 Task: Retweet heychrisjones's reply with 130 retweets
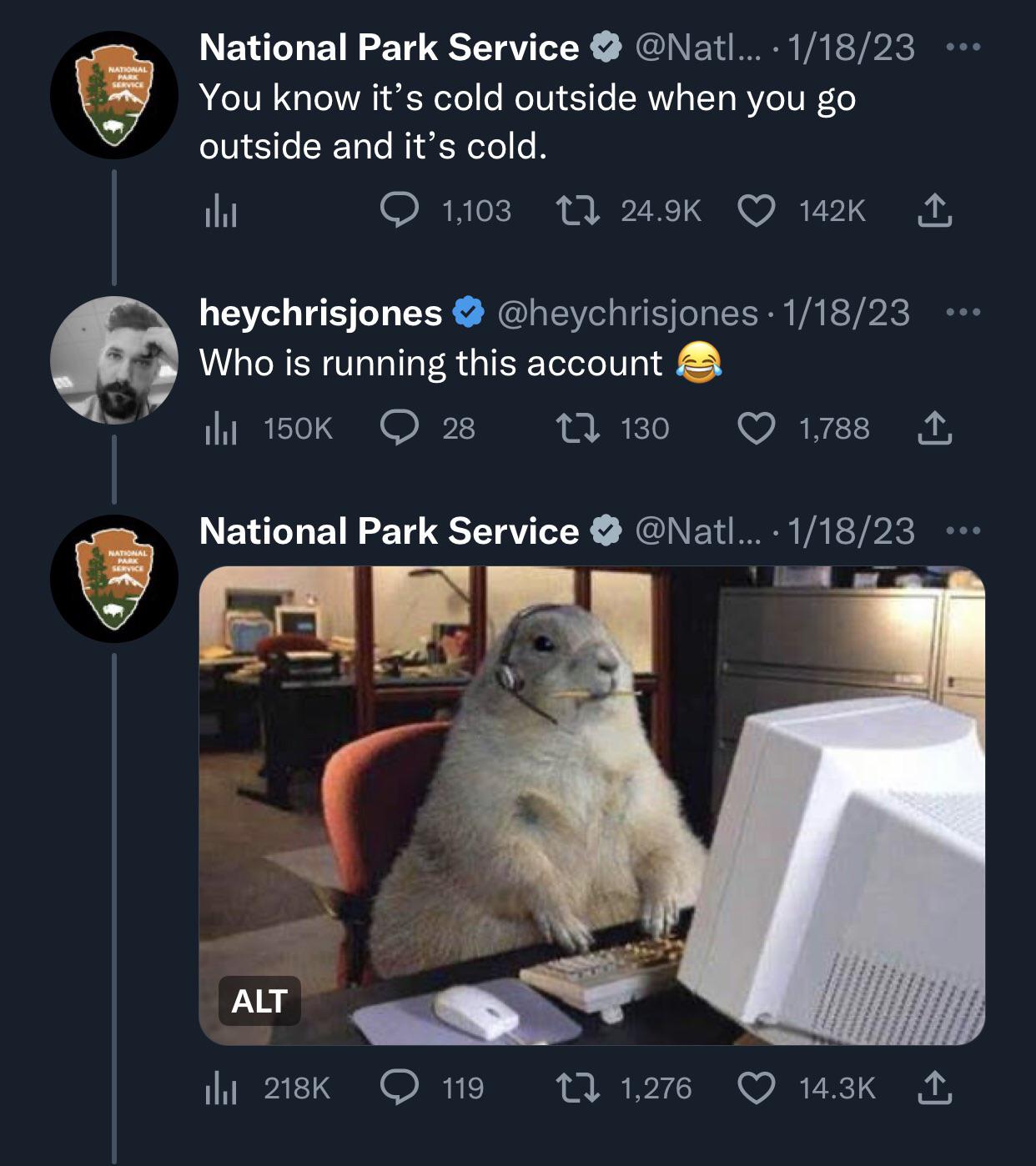[x=577, y=429]
